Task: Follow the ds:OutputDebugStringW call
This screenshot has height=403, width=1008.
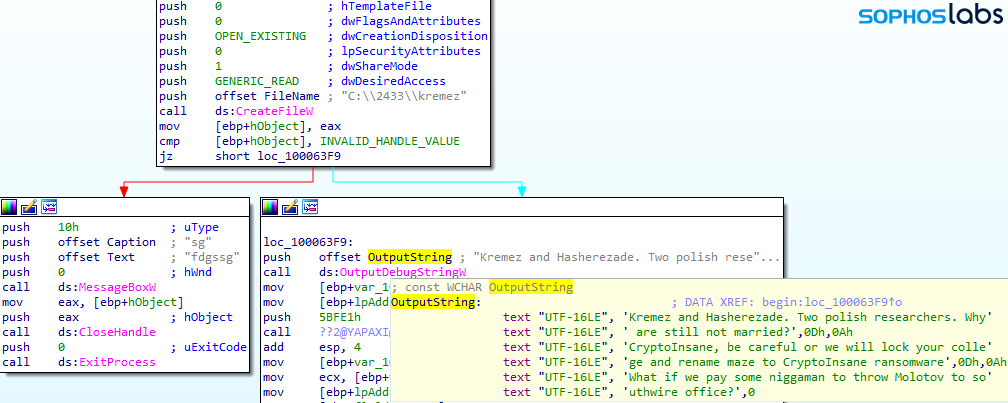Action: [x=393, y=272]
